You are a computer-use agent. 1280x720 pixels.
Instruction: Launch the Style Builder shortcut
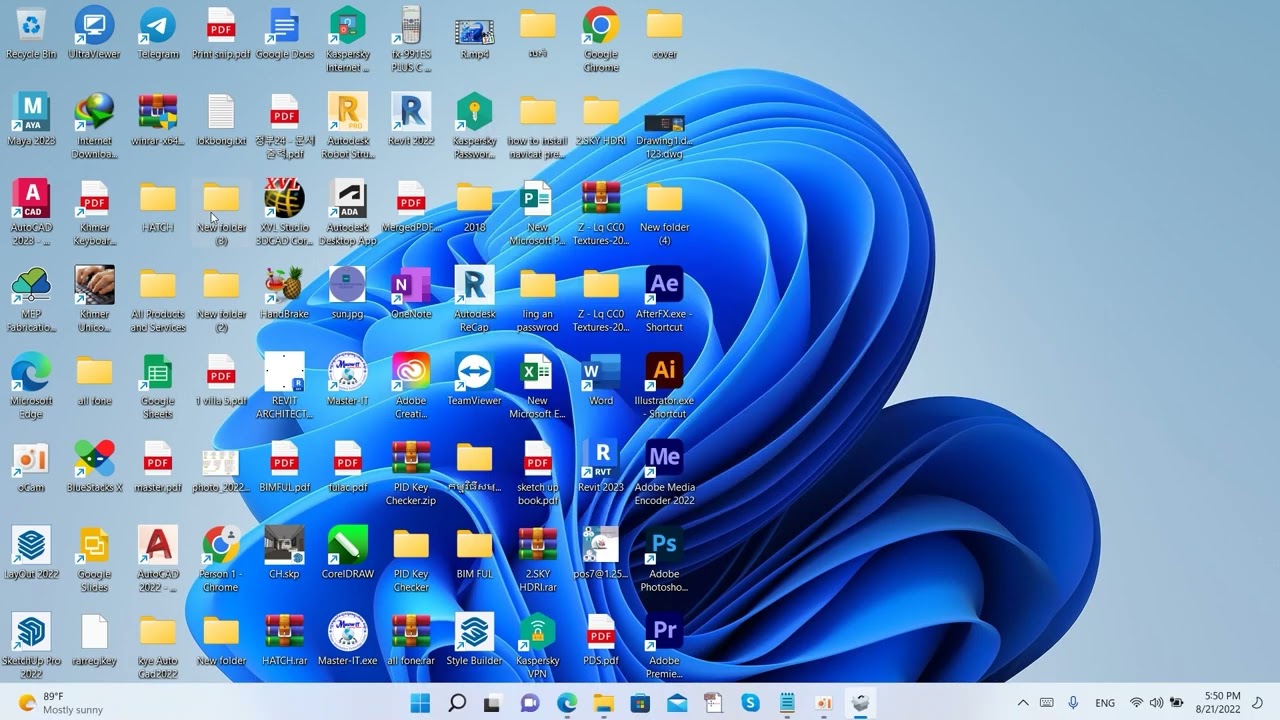coord(474,640)
